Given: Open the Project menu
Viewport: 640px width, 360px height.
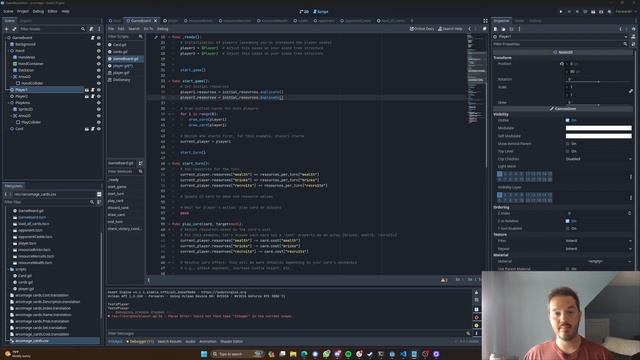Looking at the screenshot, I should 23,11.
